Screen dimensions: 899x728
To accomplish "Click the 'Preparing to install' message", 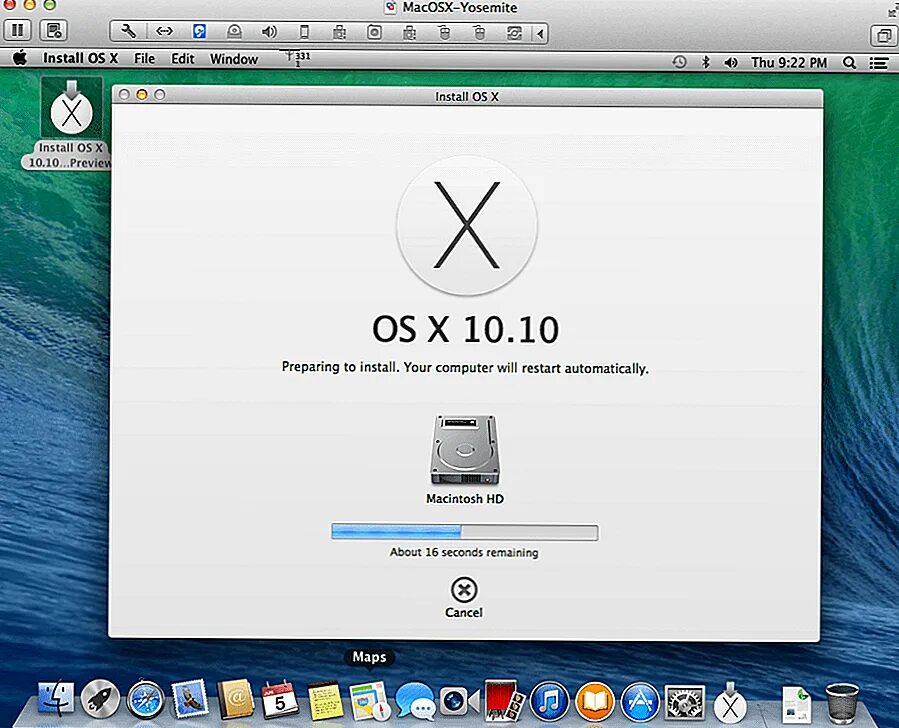I will (465, 367).
